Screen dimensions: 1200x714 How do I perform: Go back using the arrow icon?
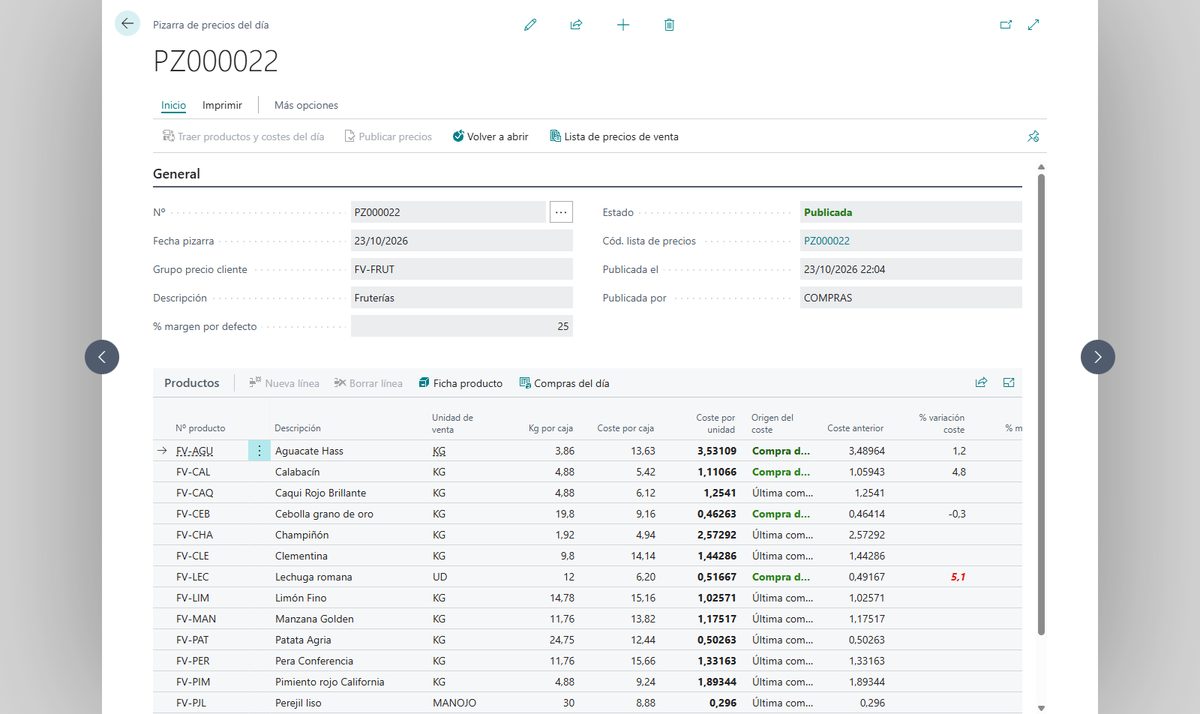[127, 24]
